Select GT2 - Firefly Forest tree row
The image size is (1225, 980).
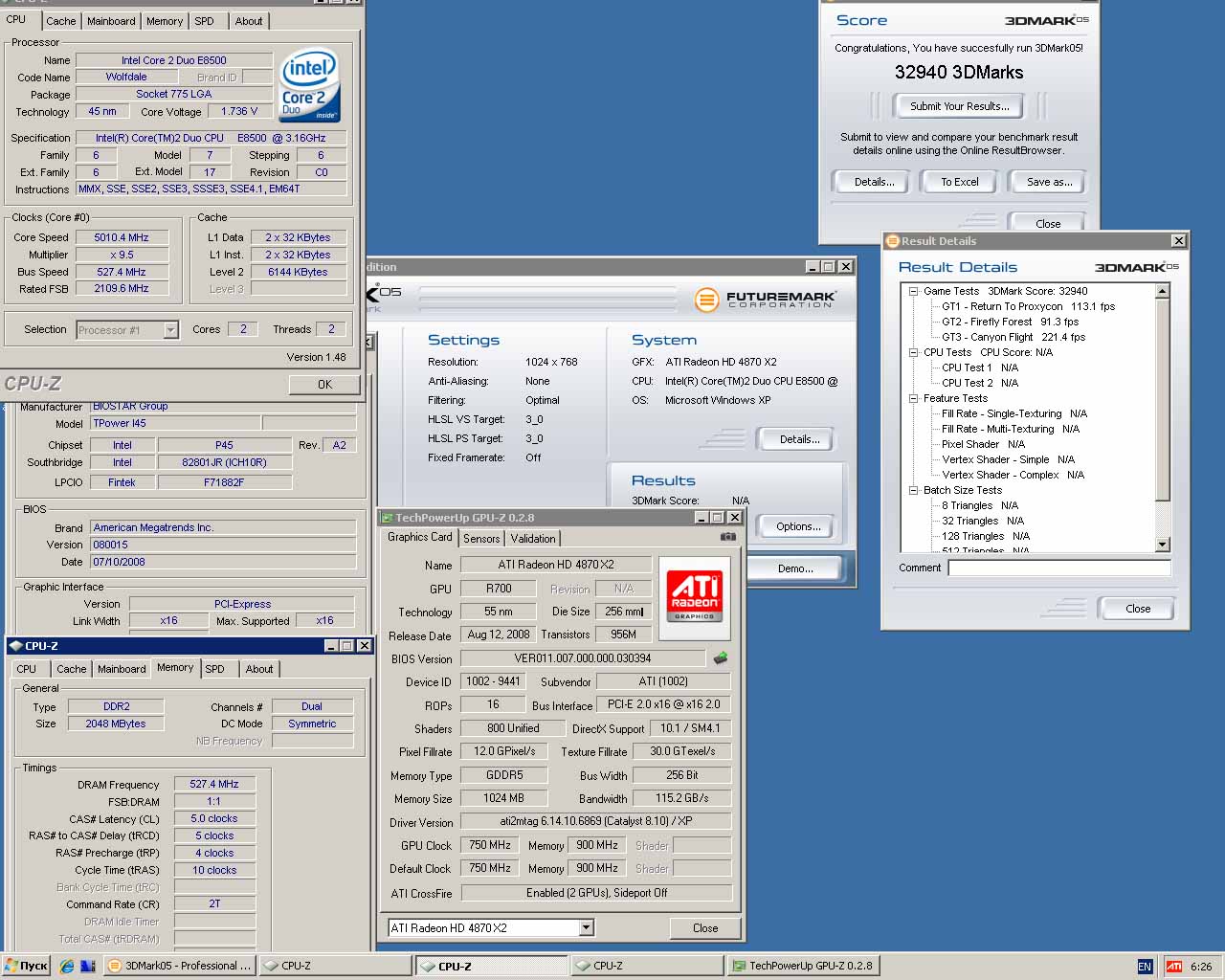tap(1010, 322)
